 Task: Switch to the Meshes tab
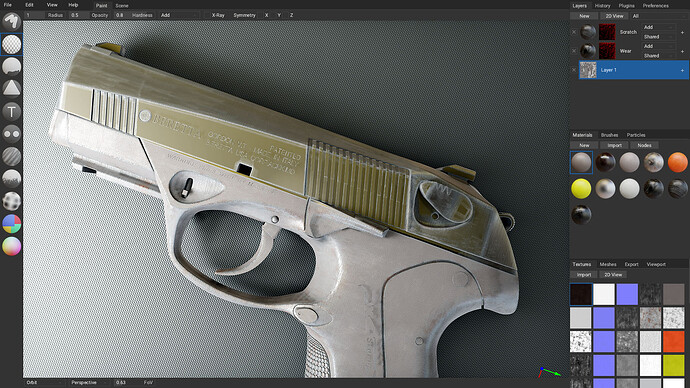coord(608,264)
